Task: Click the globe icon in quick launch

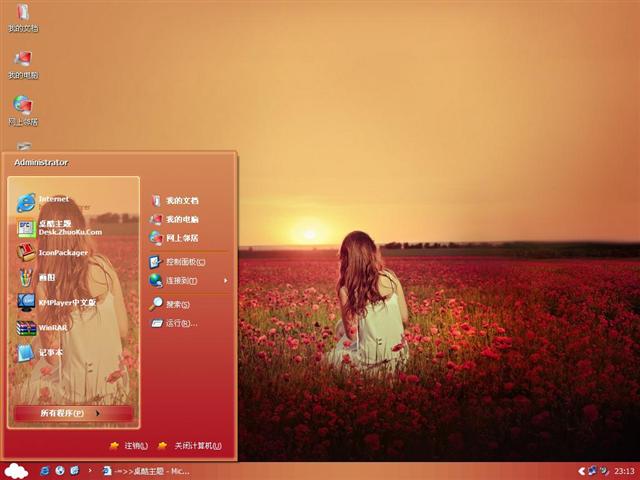Action: [60, 471]
